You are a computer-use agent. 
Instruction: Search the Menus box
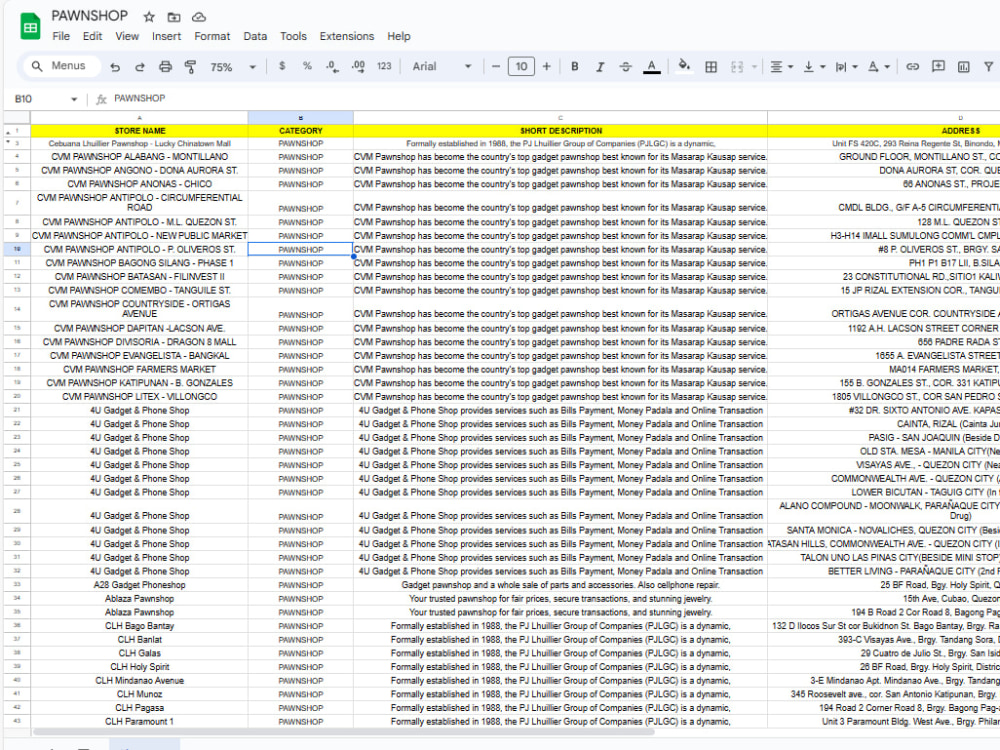pyautogui.click(x=62, y=66)
